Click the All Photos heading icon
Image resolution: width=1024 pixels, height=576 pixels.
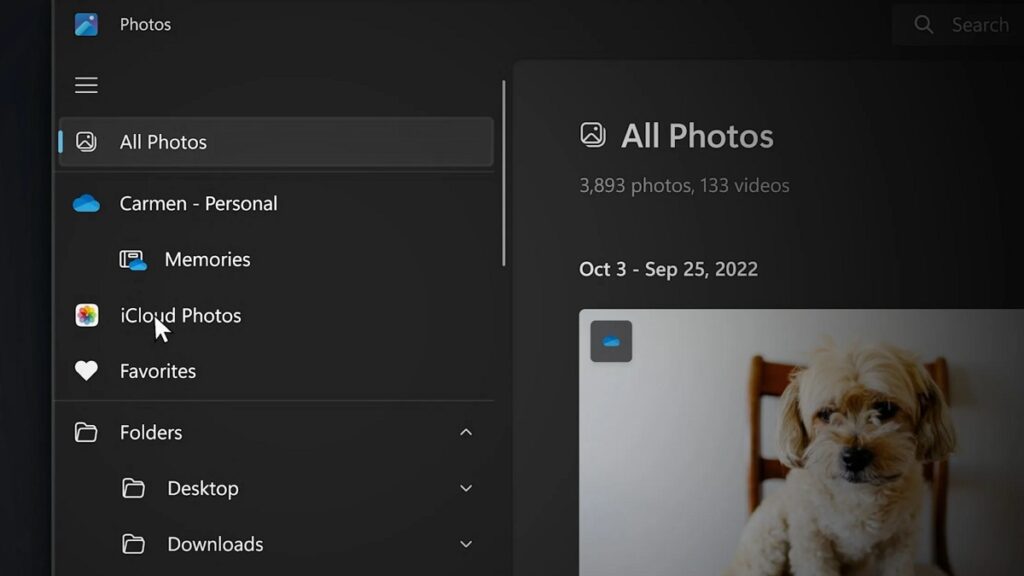click(593, 135)
